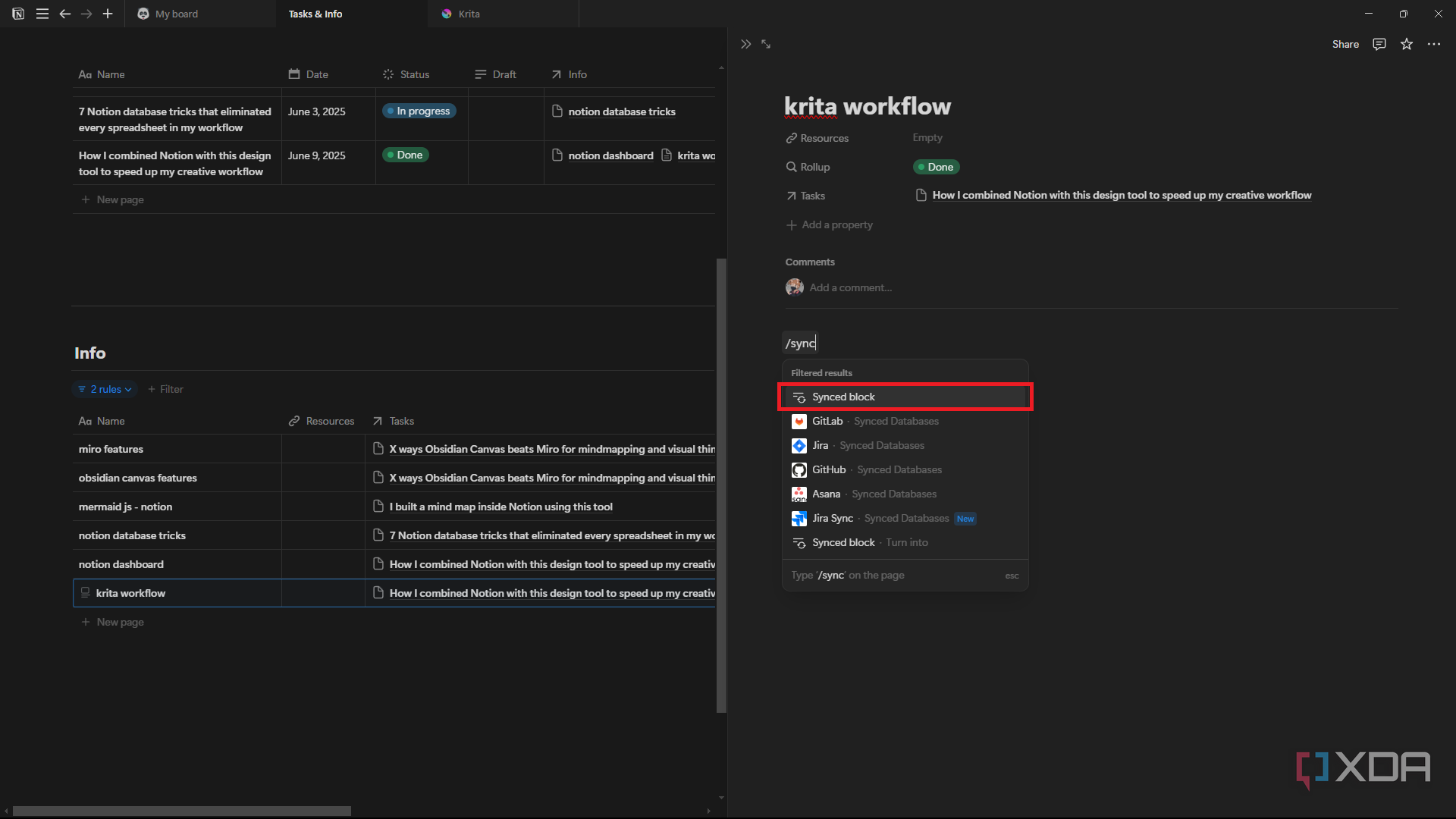The height and width of the screenshot is (819, 1456).
Task: Select the obsidian canvas features row
Action: tap(138, 478)
